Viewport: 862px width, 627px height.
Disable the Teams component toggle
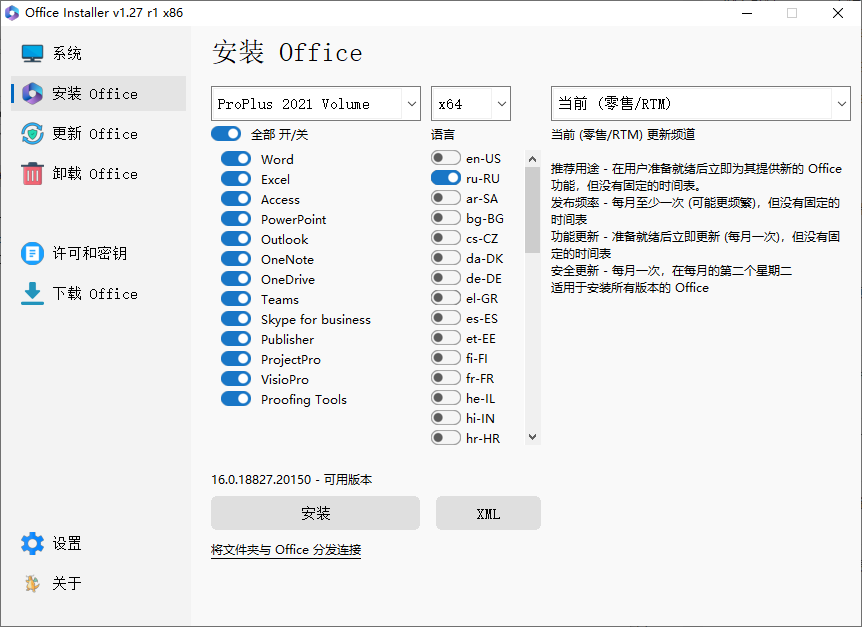(x=236, y=298)
